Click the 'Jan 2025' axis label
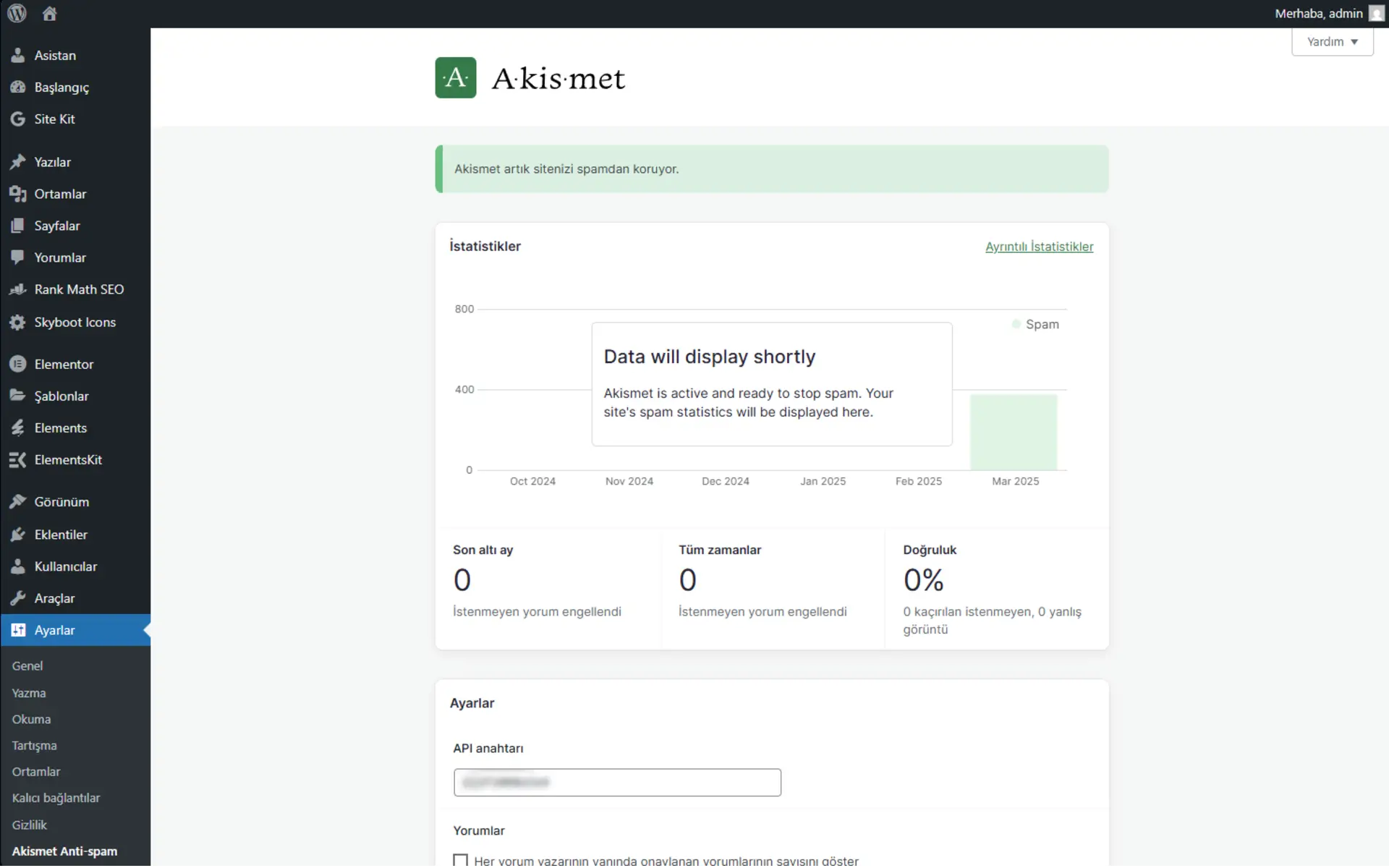This screenshot has width=1389, height=868. click(823, 482)
